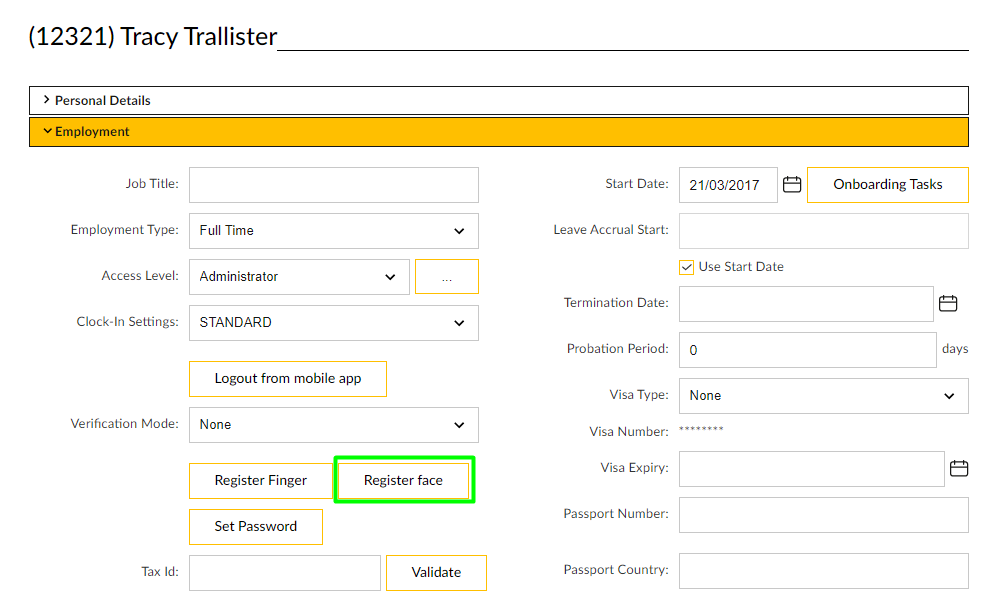
Task: Click the Start Date input field
Action: (728, 185)
